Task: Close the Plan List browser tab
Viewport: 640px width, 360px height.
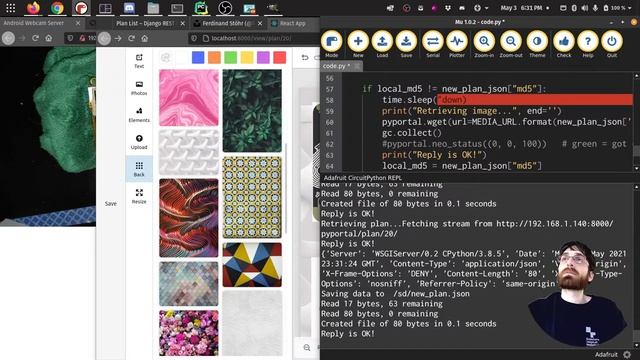Action: tap(182, 24)
